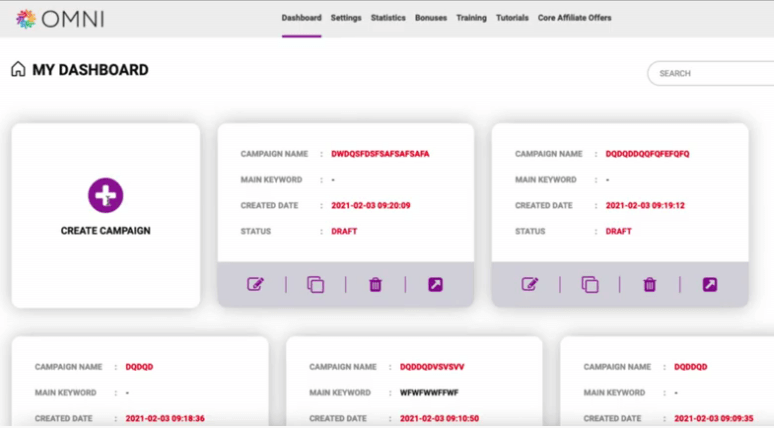Click created date 2021-02-03 09:09:35
774x428 pixels.
pos(714,418)
